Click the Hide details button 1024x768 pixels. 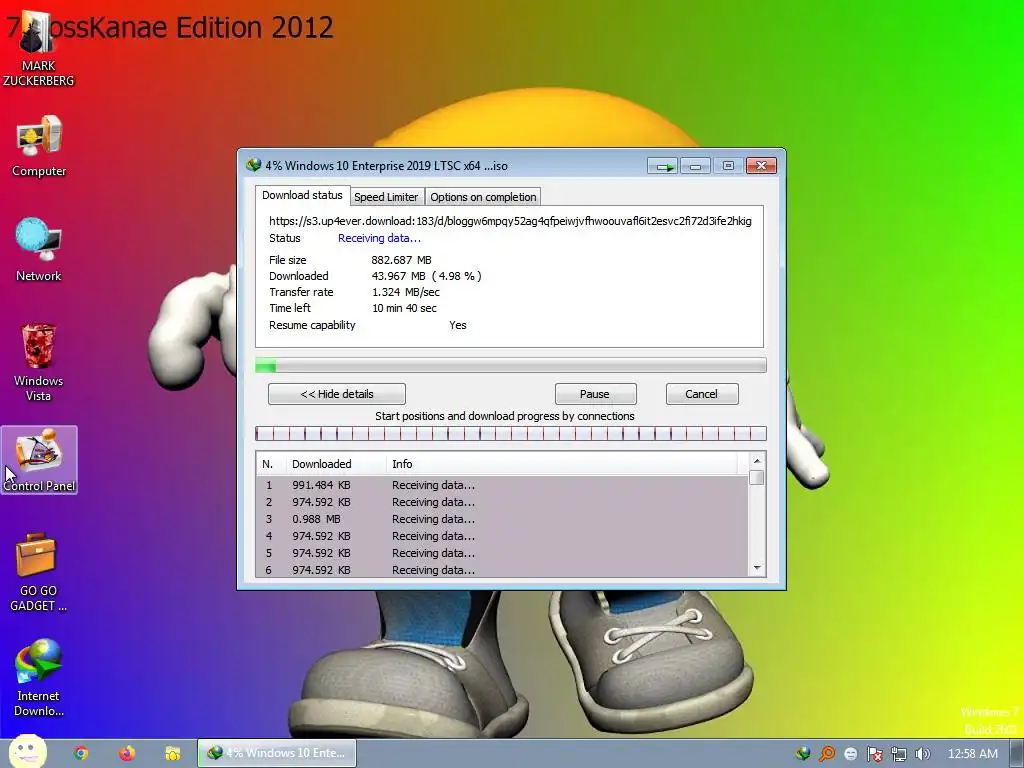point(337,394)
